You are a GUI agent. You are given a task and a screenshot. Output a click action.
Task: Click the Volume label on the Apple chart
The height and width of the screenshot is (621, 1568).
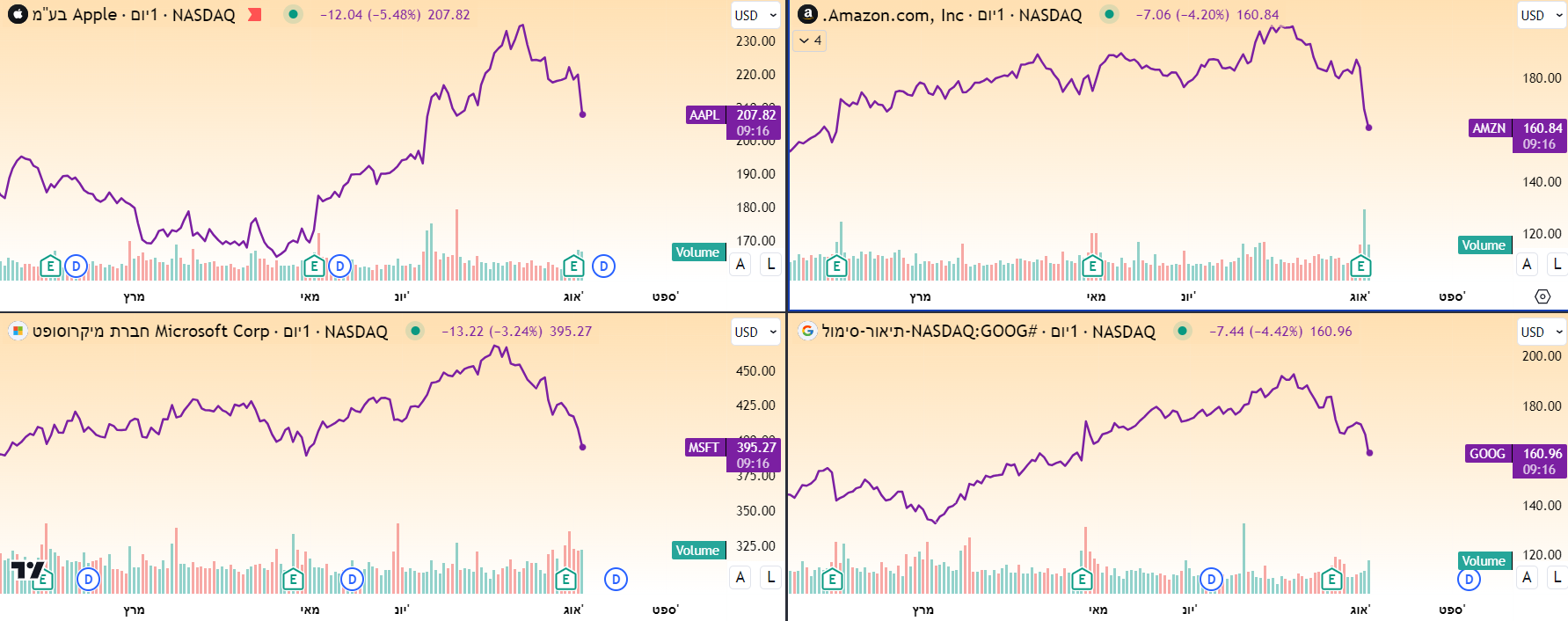698,252
